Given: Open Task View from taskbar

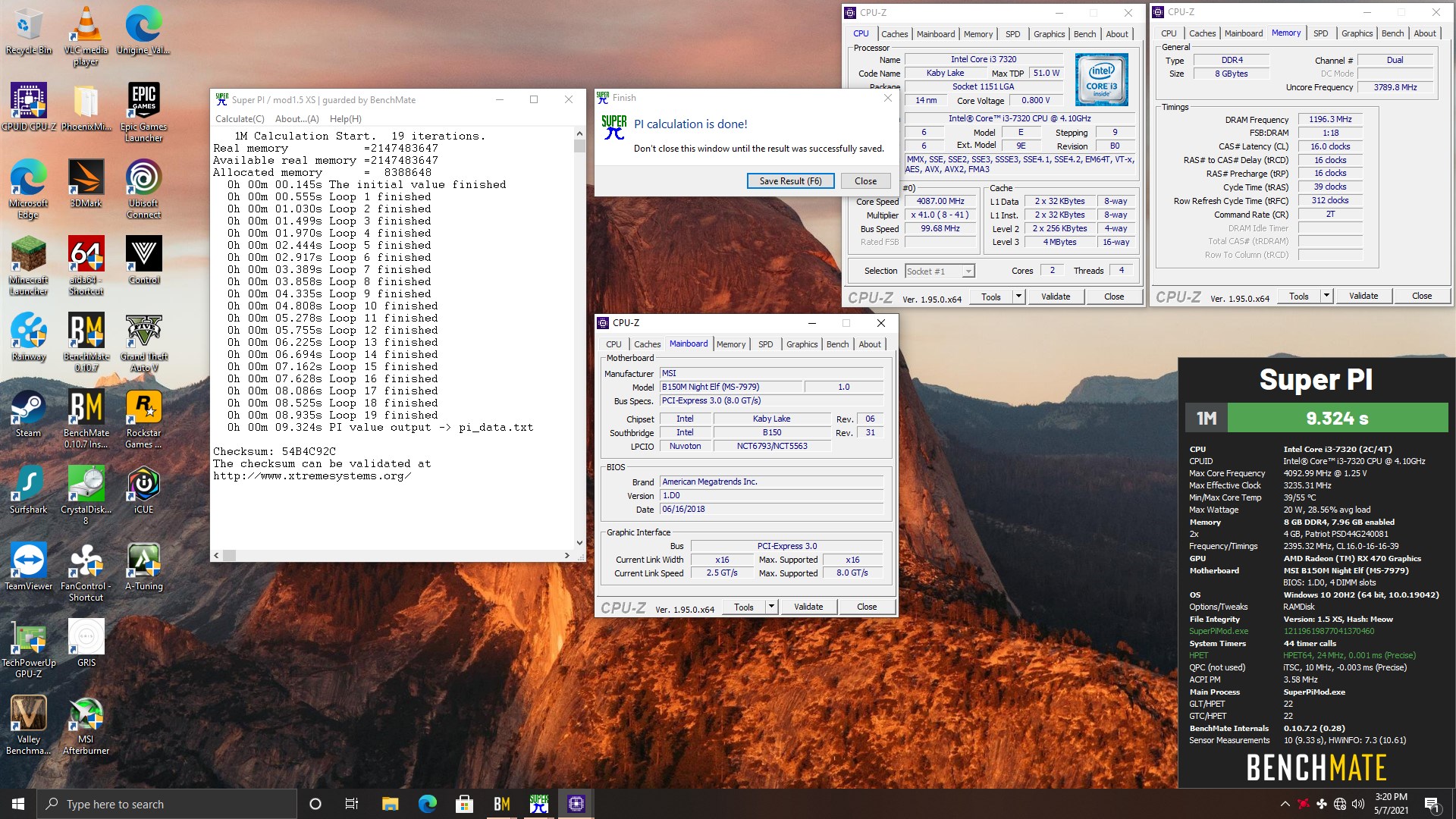Looking at the screenshot, I should coord(351,804).
